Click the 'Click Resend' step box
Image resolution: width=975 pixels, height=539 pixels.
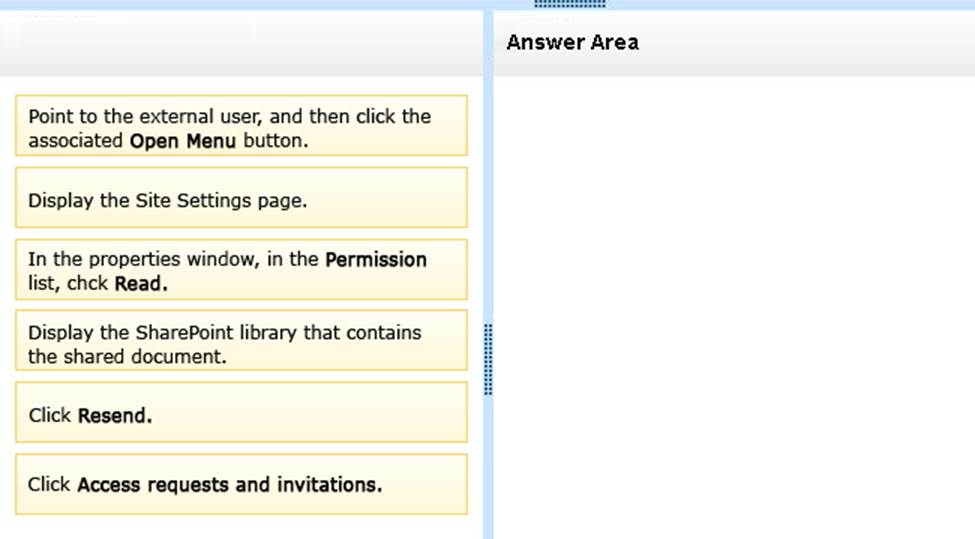click(x=241, y=412)
